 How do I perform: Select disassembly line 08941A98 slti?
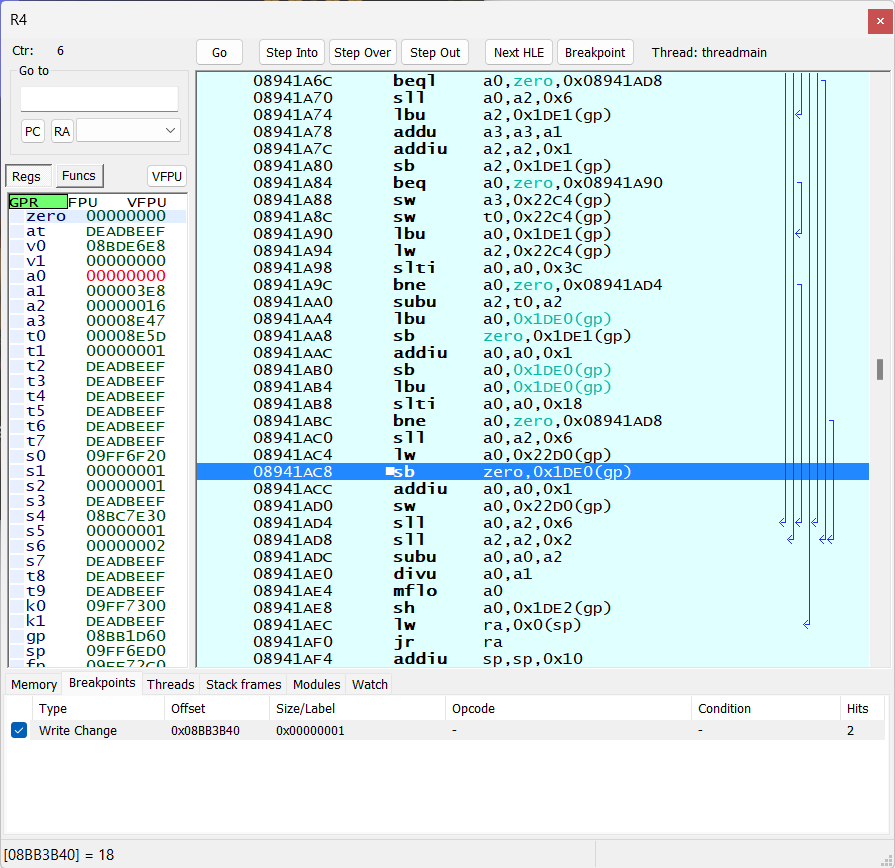coord(533,268)
